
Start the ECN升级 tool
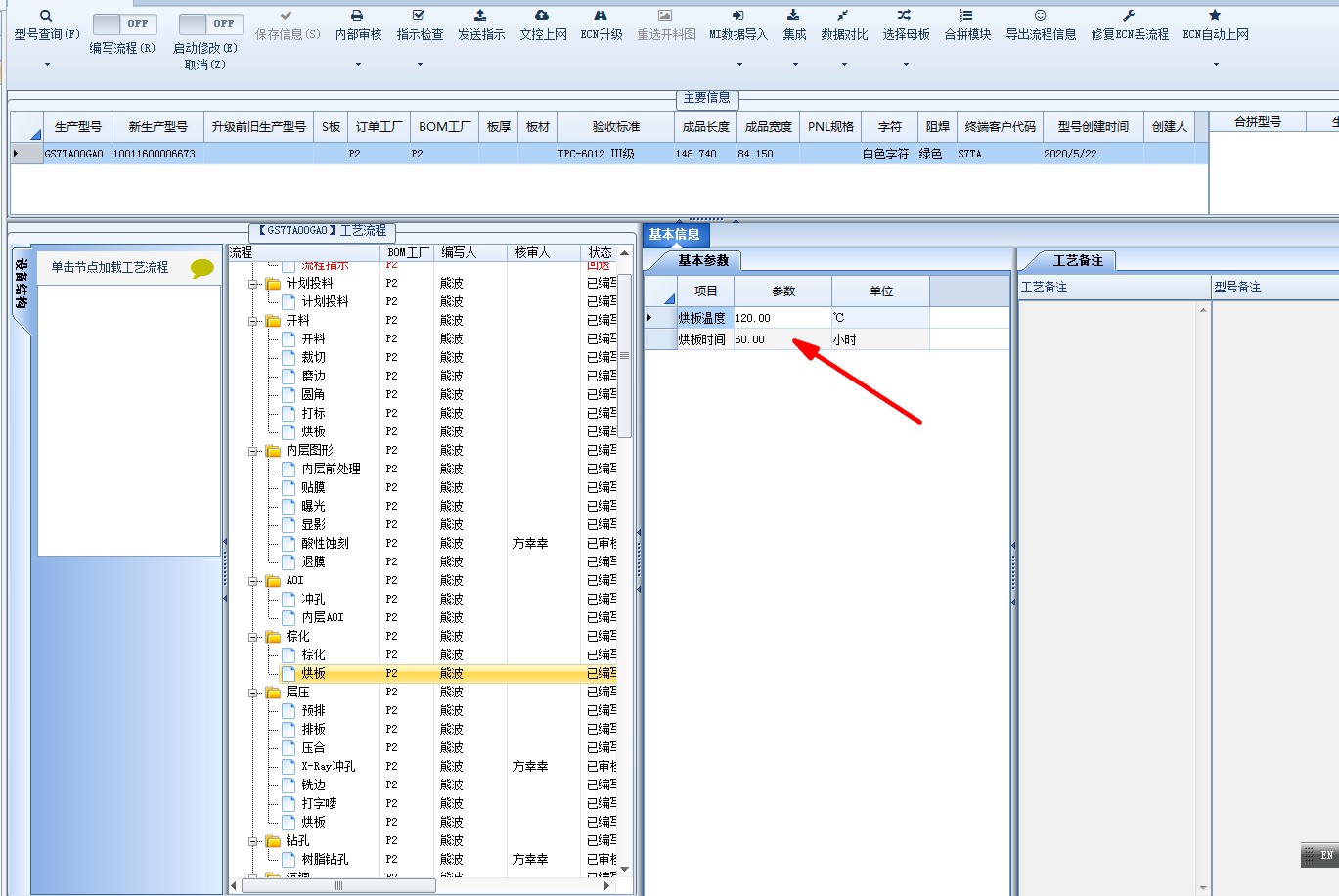point(601,26)
